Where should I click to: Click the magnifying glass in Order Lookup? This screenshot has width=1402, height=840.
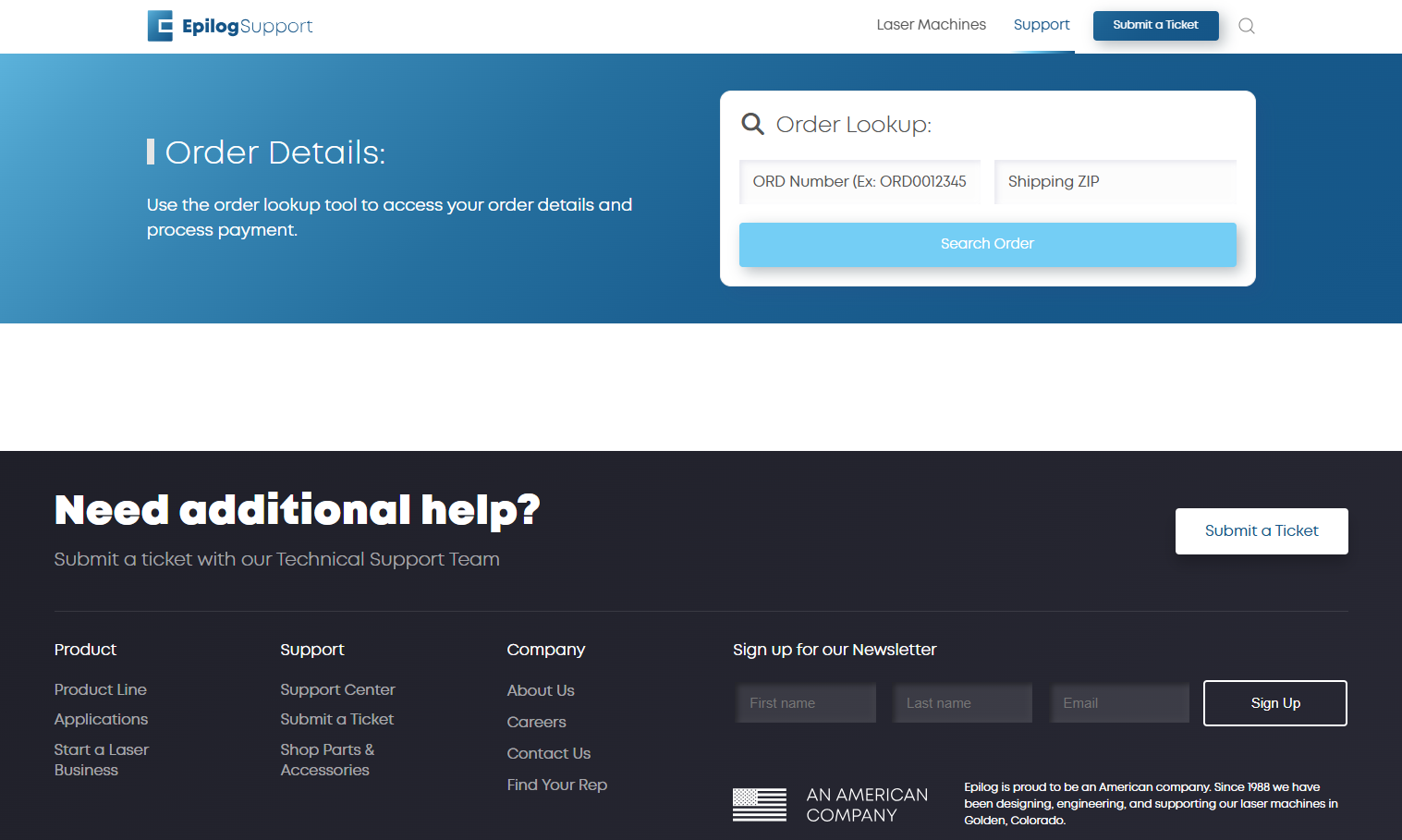pyautogui.click(x=752, y=123)
